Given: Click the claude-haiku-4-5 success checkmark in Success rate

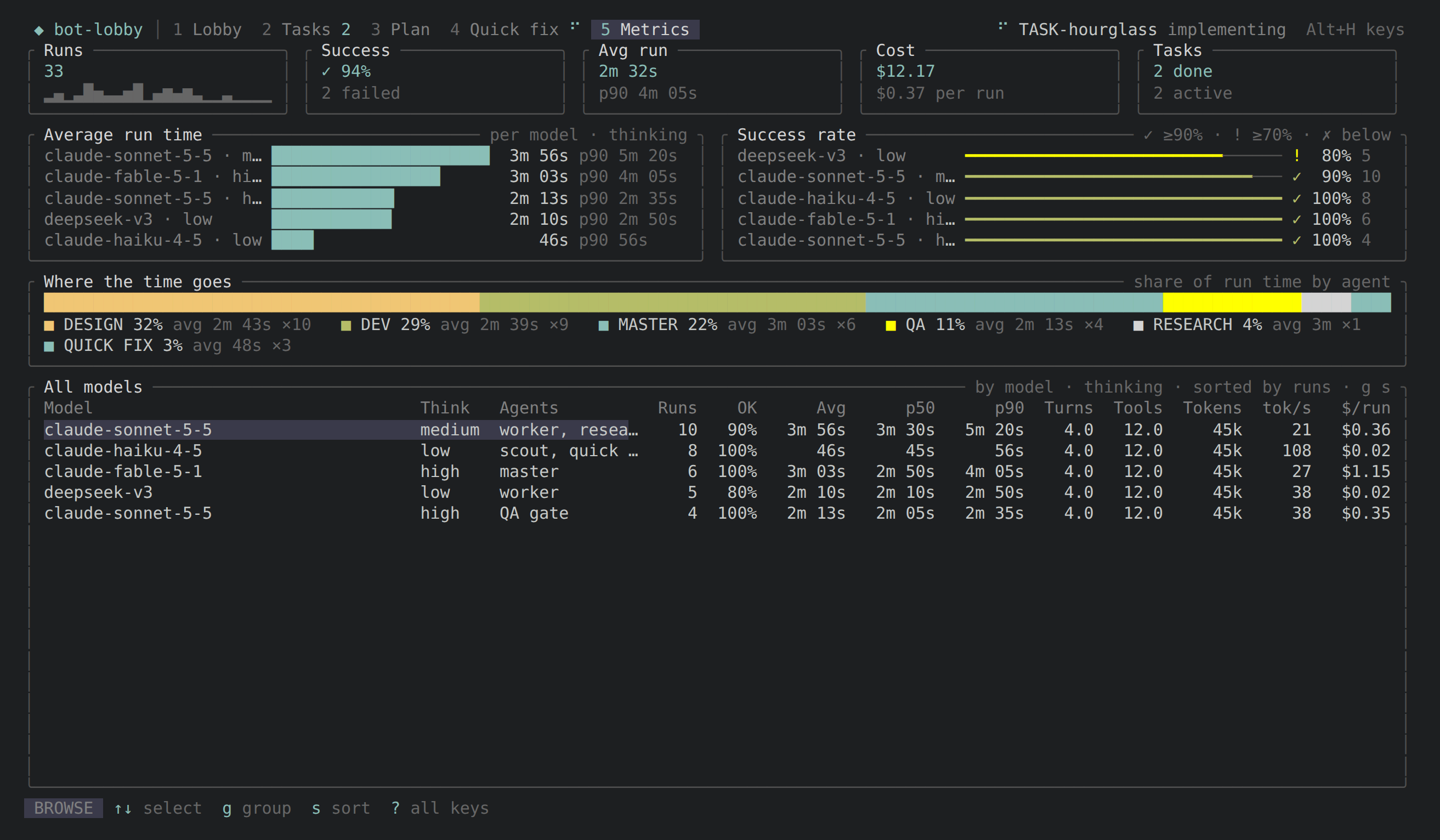Looking at the screenshot, I should pyautogui.click(x=1296, y=198).
